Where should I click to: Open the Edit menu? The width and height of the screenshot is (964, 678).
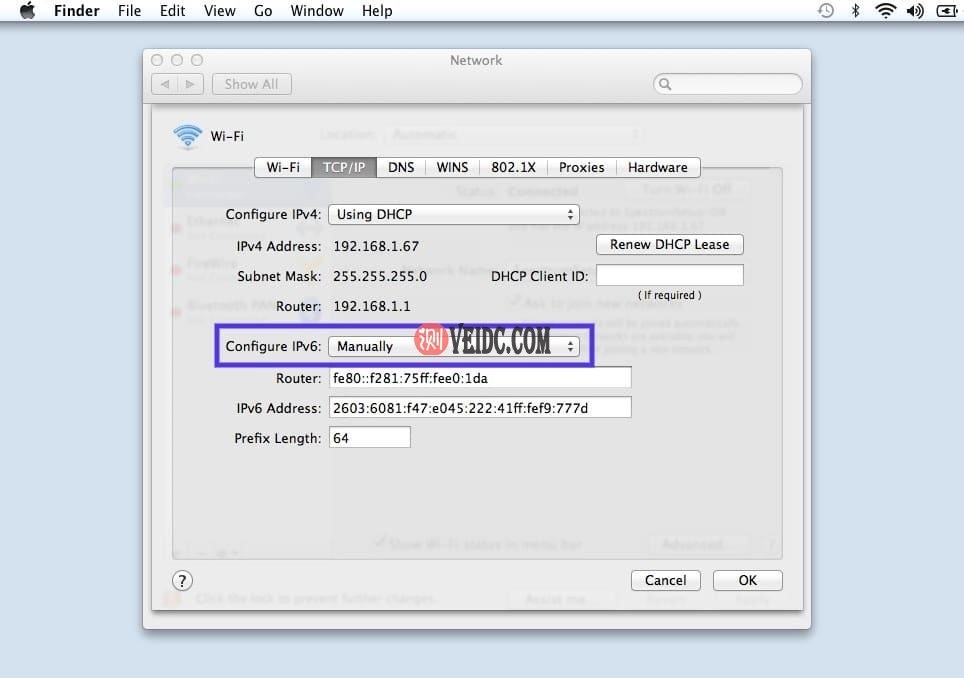point(172,10)
